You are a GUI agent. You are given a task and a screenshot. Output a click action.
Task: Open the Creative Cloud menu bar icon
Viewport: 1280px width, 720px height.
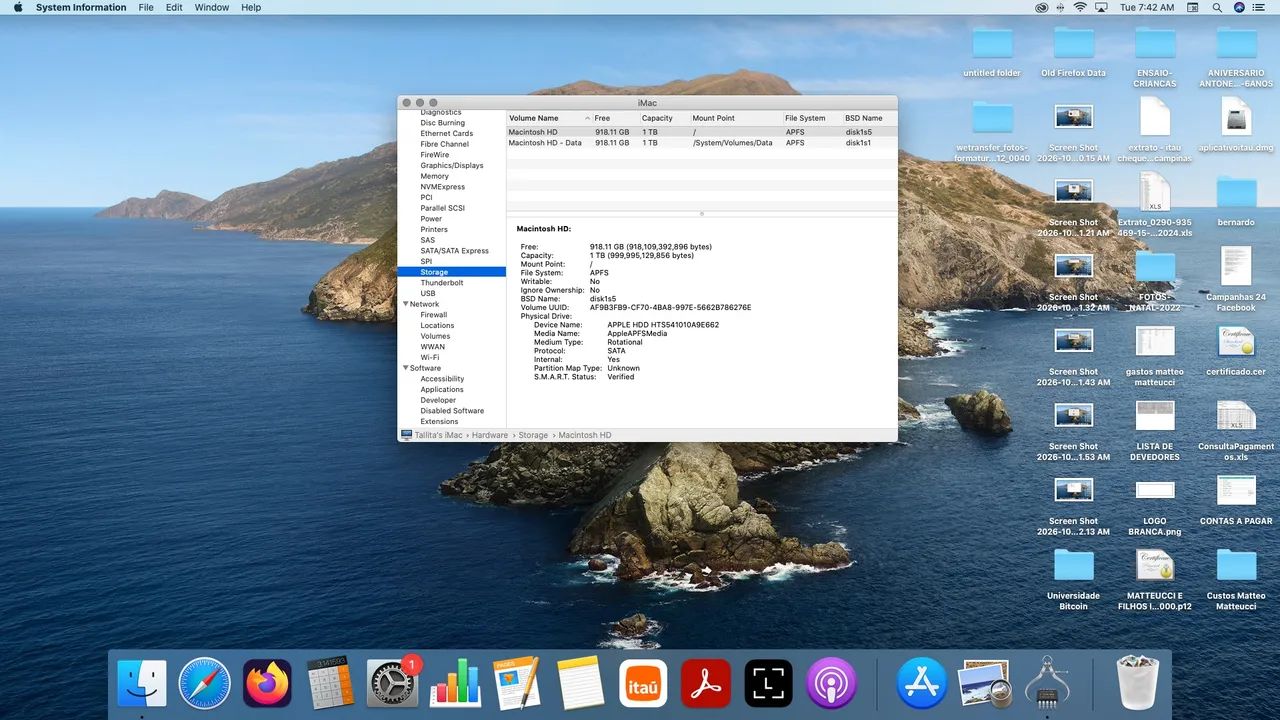click(1041, 7)
